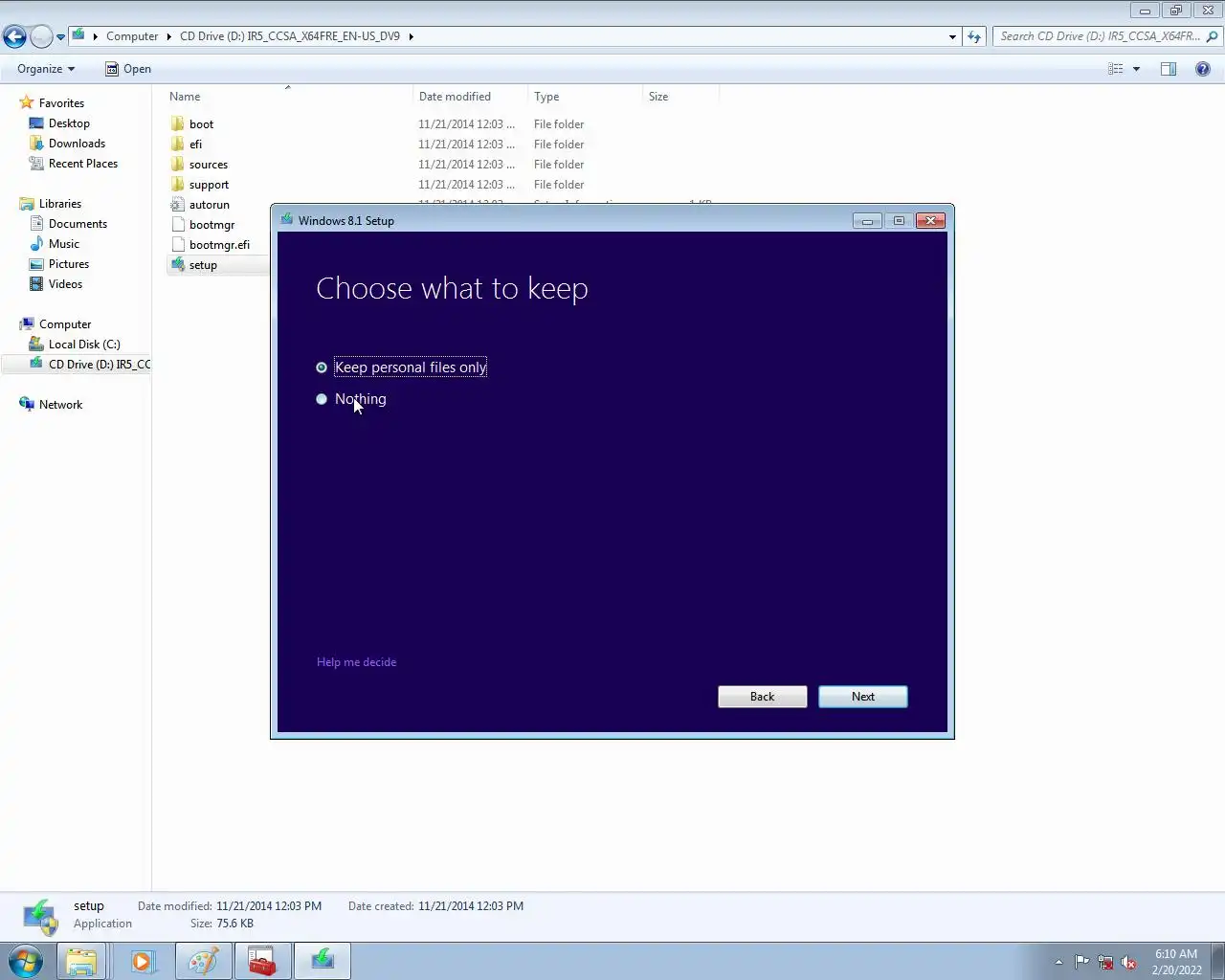Image resolution: width=1225 pixels, height=980 pixels.
Task: Open Network in the navigation pane
Action: (x=60, y=405)
